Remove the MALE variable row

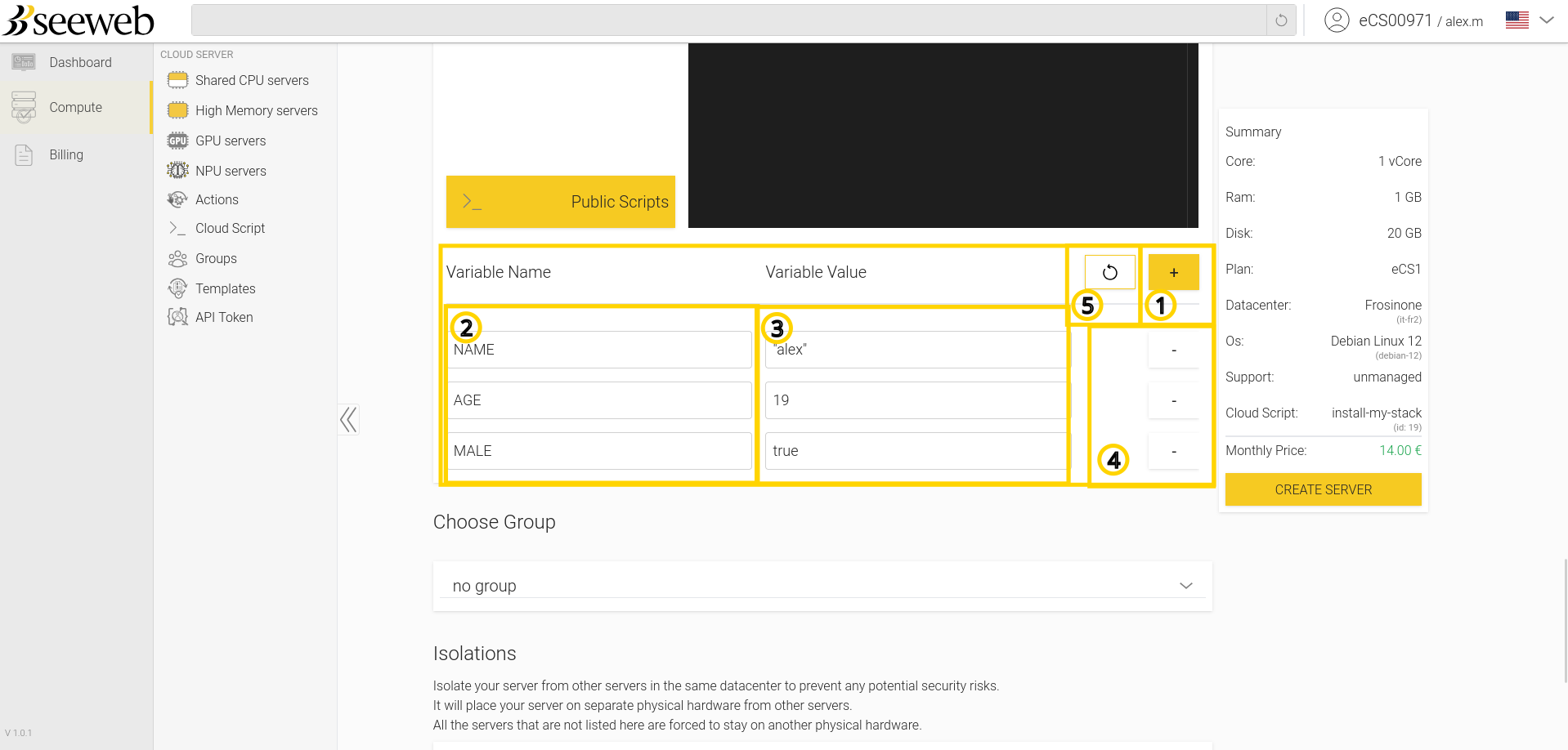pyautogui.click(x=1174, y=451)
